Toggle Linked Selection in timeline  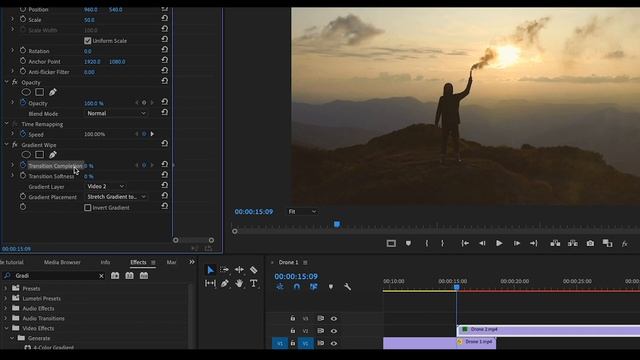tap(313, 287)
